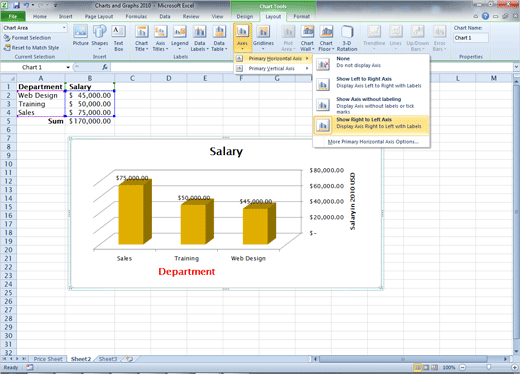The image size is (520, 374).
Task: Click the Up/Down Bars button
Action: [x=417, y=38]
